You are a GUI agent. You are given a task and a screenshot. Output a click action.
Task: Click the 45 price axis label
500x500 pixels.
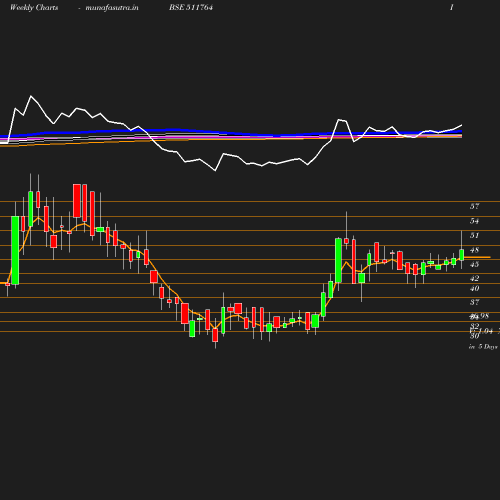point(474,264)
